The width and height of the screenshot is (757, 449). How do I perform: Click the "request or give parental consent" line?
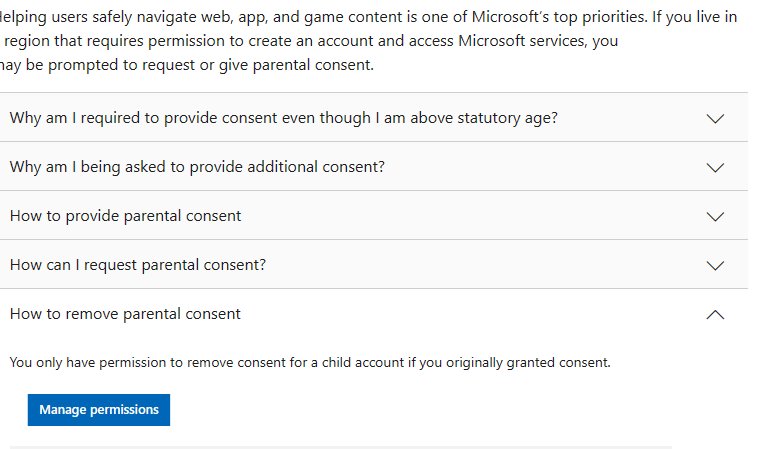pos(187,65)
